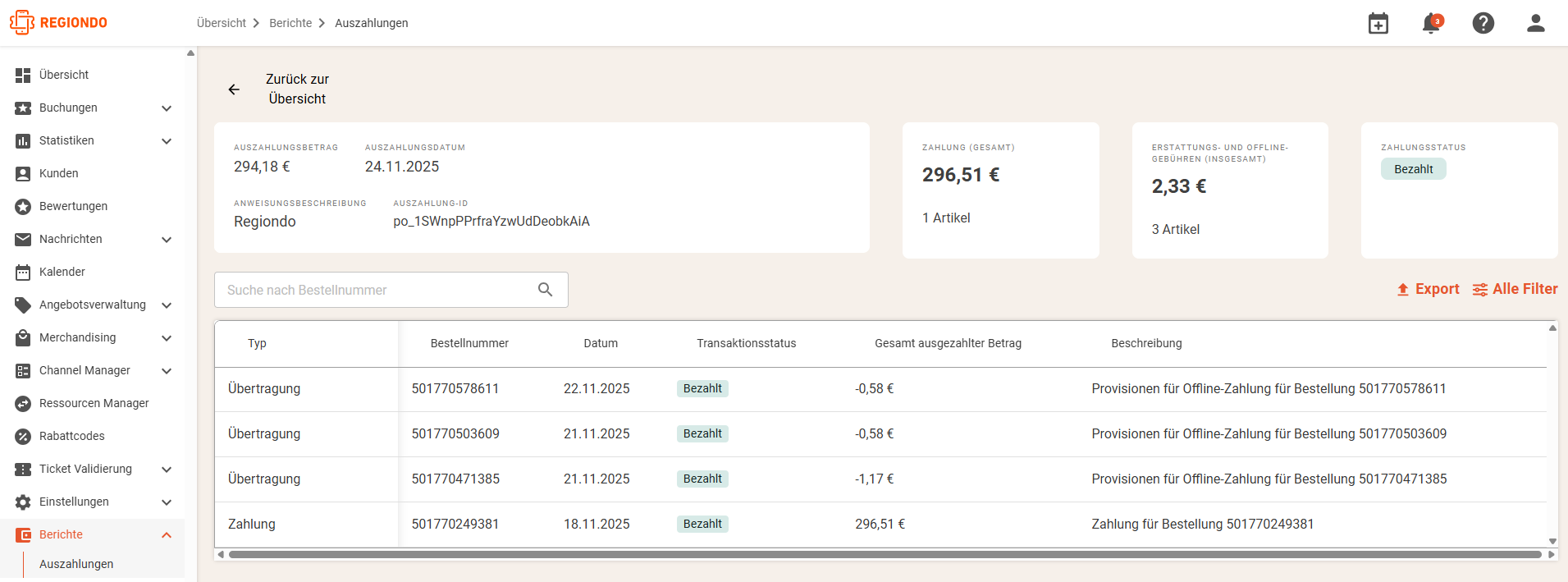Click the table scroll down arrow
This screenshot has height=582, width=1568.
coord(1552,541)
